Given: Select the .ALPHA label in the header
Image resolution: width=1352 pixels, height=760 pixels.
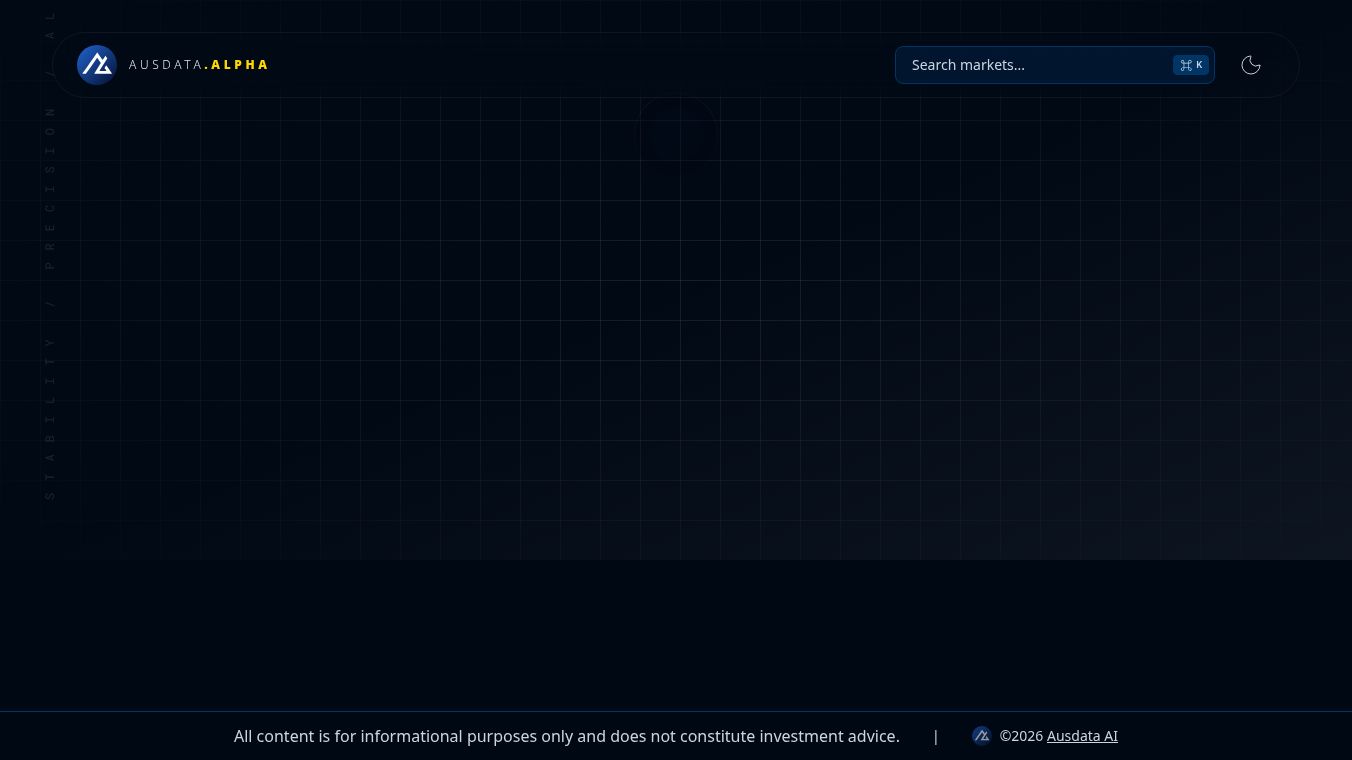Looking at the screenshot, I should (x=237, y=64).
